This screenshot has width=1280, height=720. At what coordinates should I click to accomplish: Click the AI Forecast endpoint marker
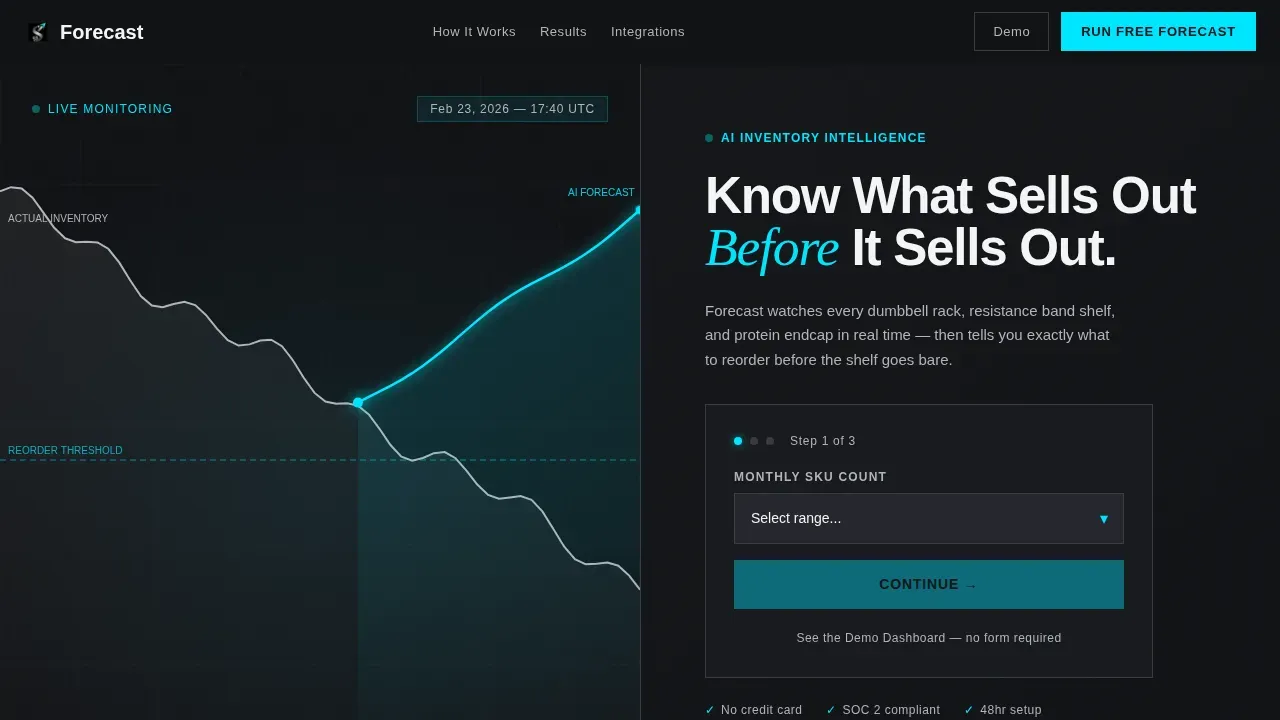[x=638, y=210]
